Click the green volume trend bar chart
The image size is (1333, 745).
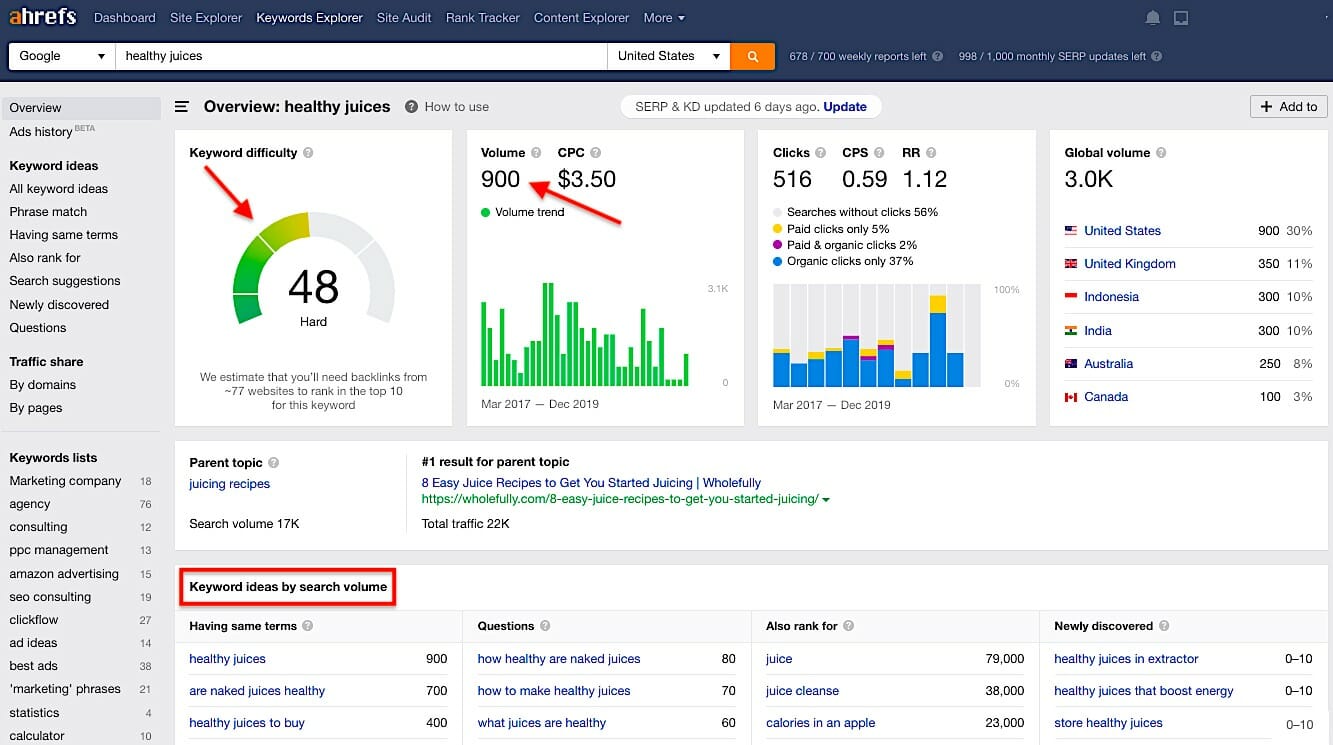coord(585,334)
